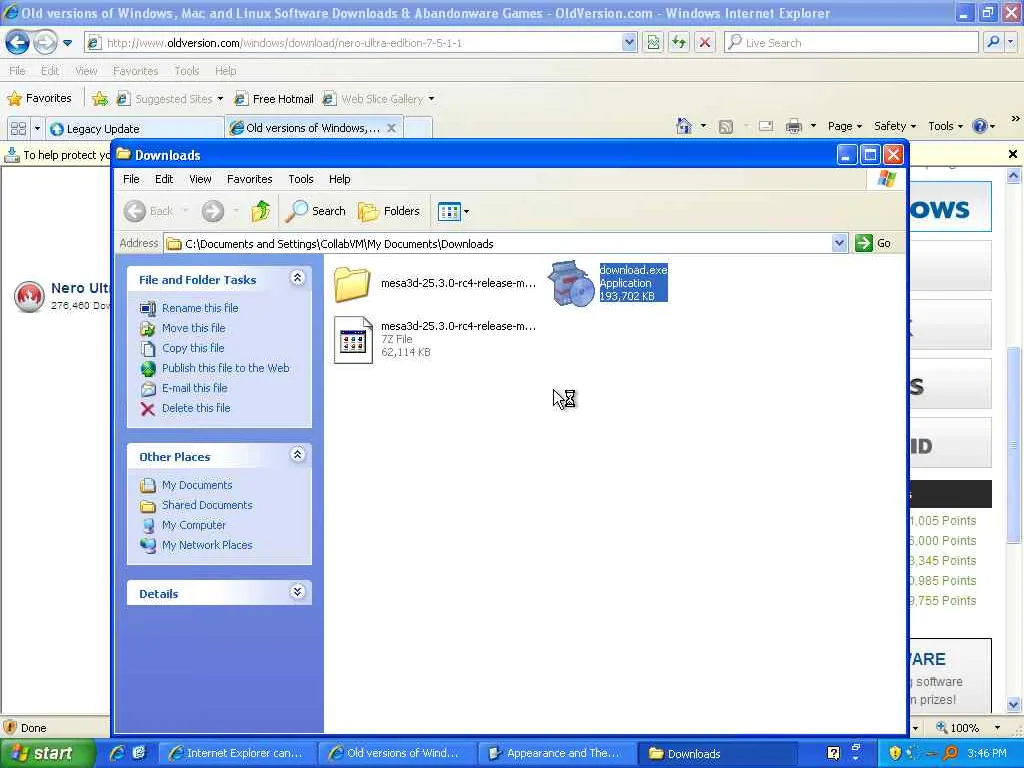
Task: Open the IE Page menu
Action: coord(844,126)
